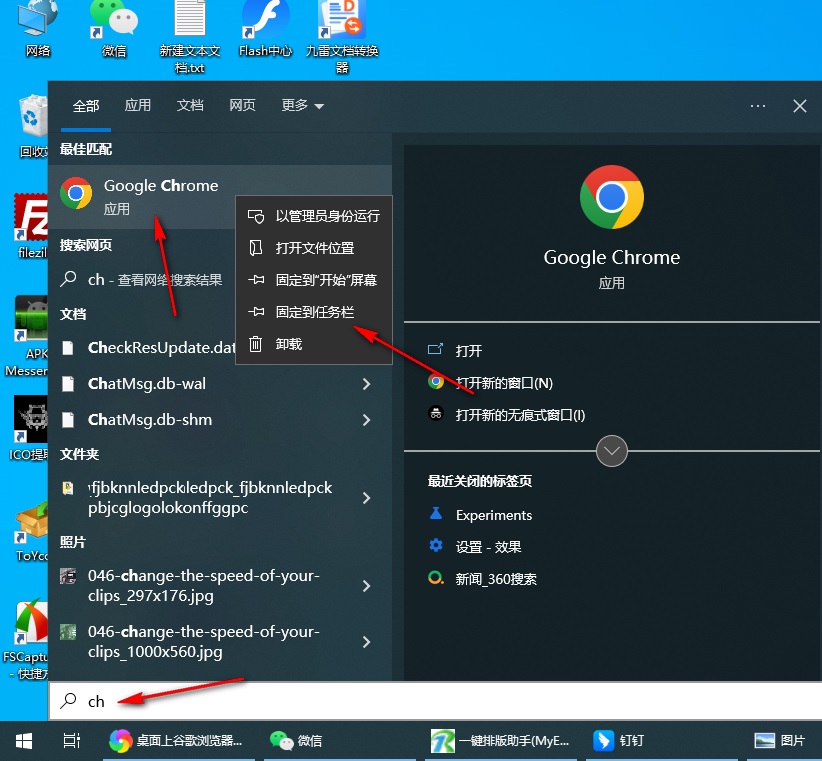Click the search input box with ch
Image resolution: width=822 pixels, height=761 pixels.
tap(435, 701)
